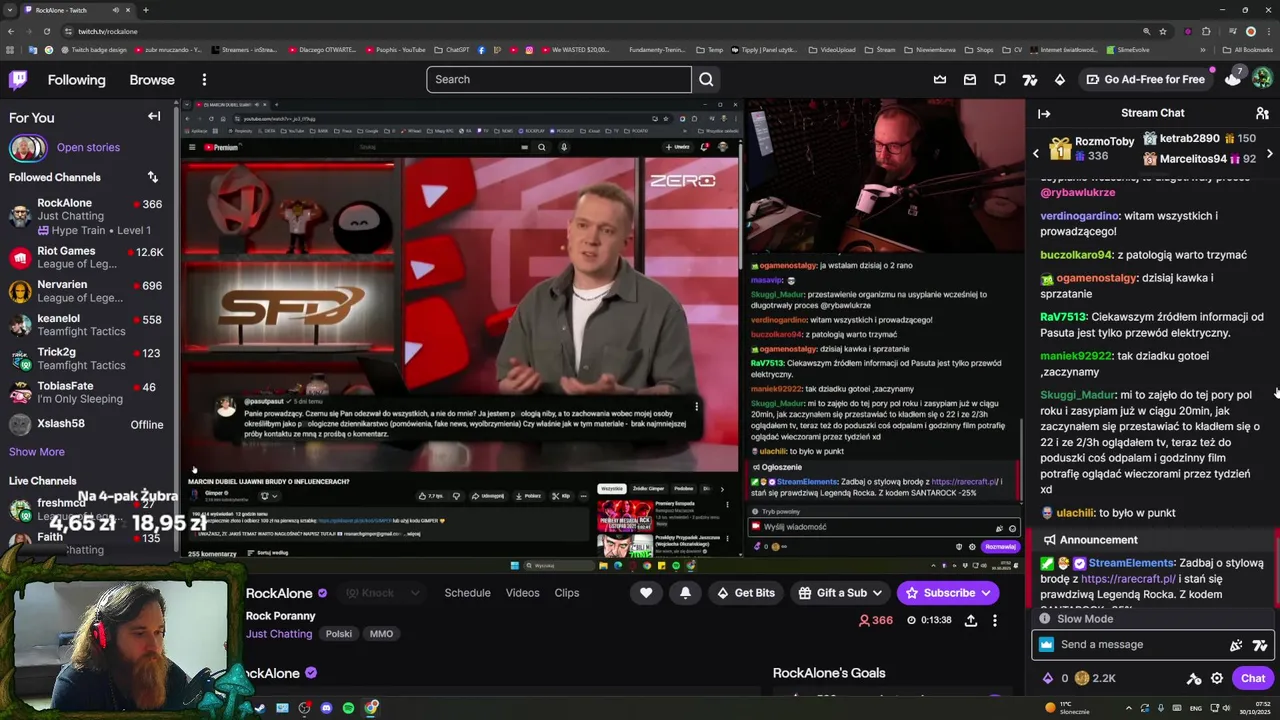Open the Videos tab
The height and width of the screenshot is (720, 1280).
pos(522,593)
